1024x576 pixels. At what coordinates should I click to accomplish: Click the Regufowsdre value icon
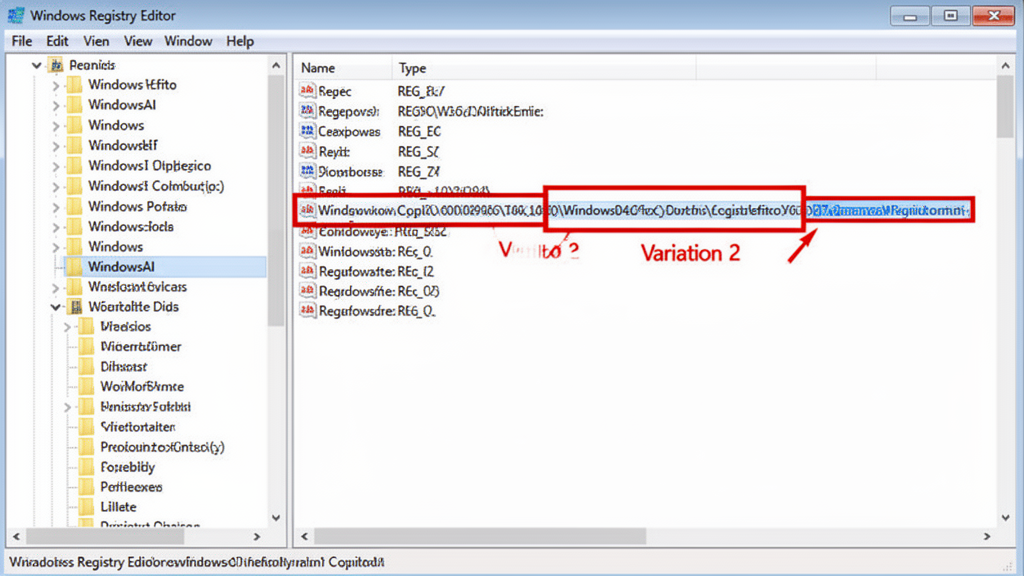pos(307,311)
